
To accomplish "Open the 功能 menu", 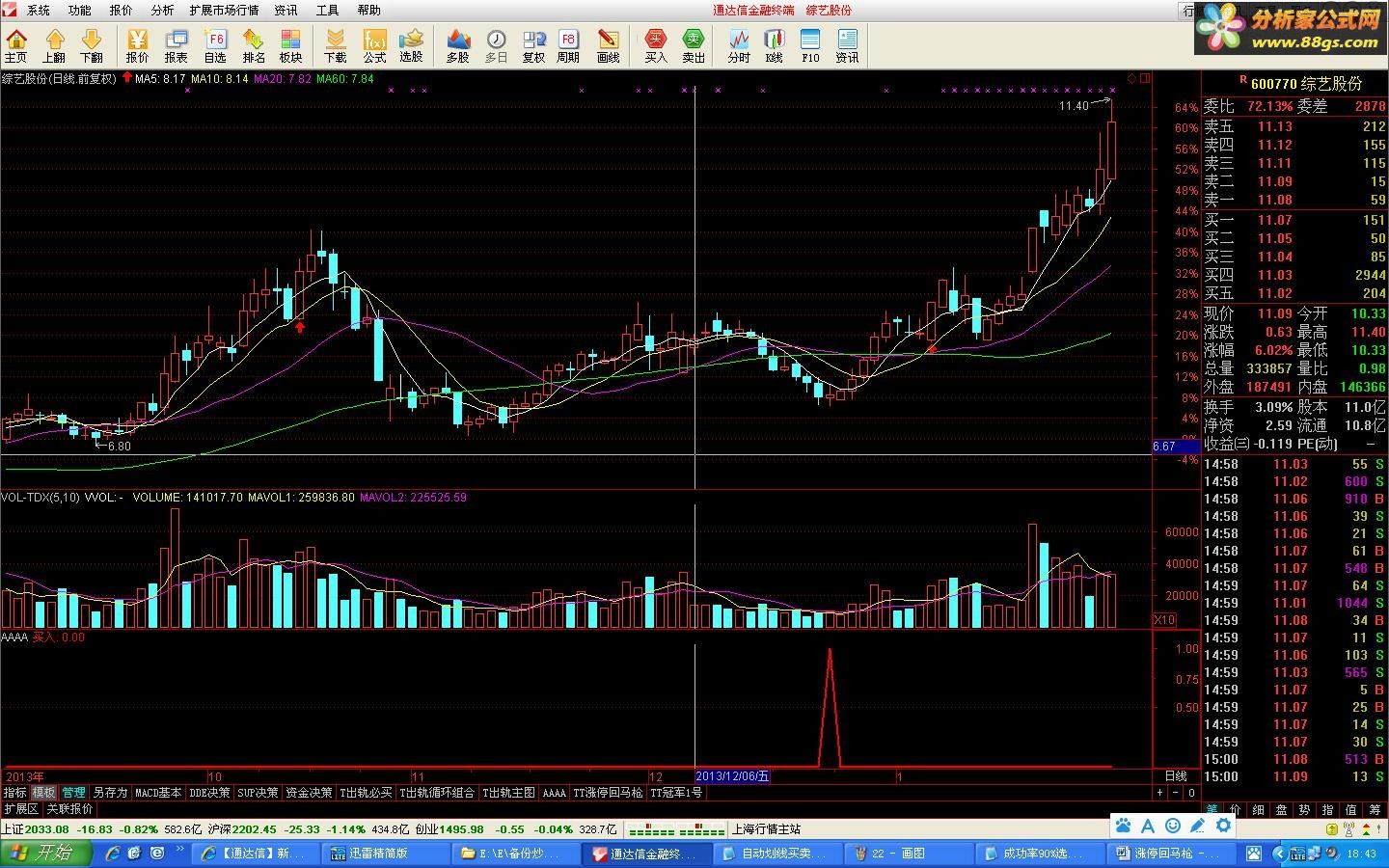I will pyautogui.click(x=80, y=10).
